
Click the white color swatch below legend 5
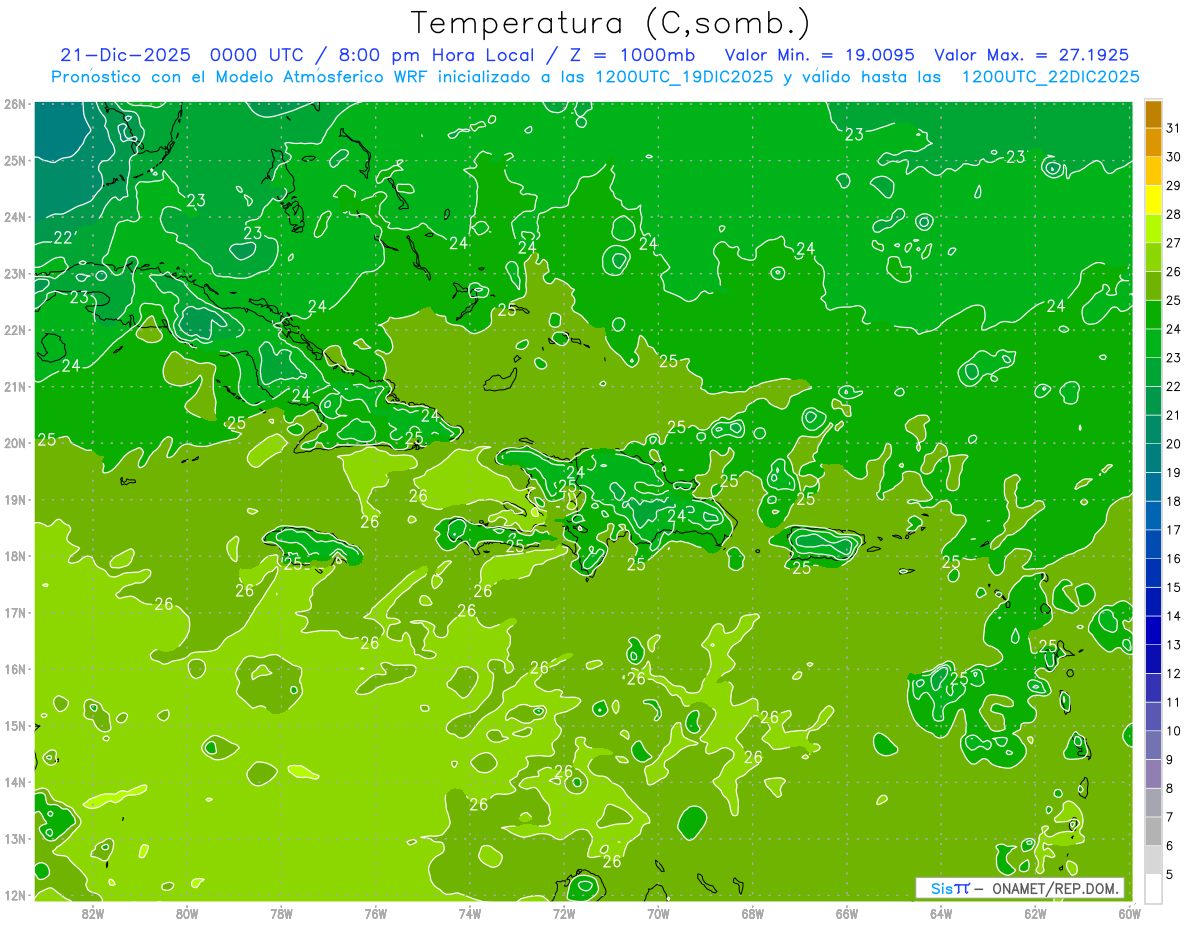click(x=1153, y=888)
